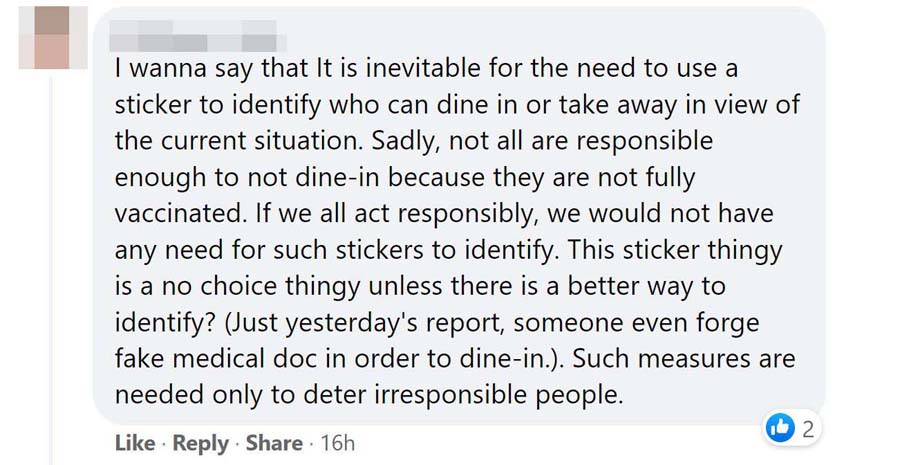
Task: Open the 16h timestamp link
Action: (x=336, y=442)
